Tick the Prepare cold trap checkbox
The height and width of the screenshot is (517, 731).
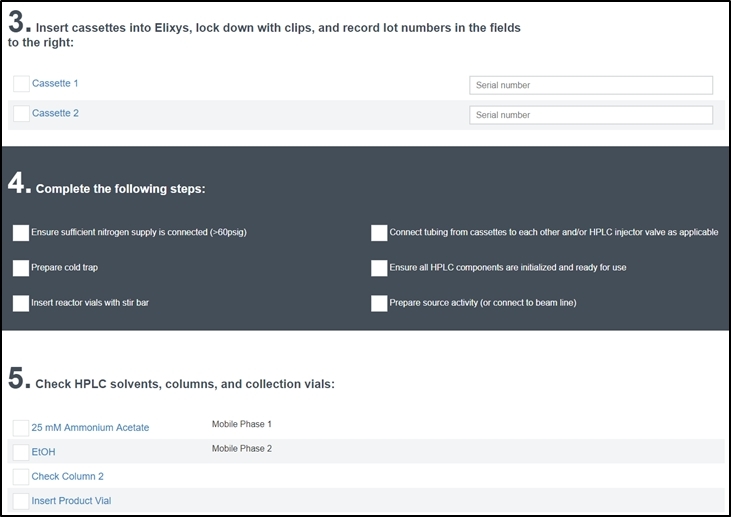click(21, 268)
